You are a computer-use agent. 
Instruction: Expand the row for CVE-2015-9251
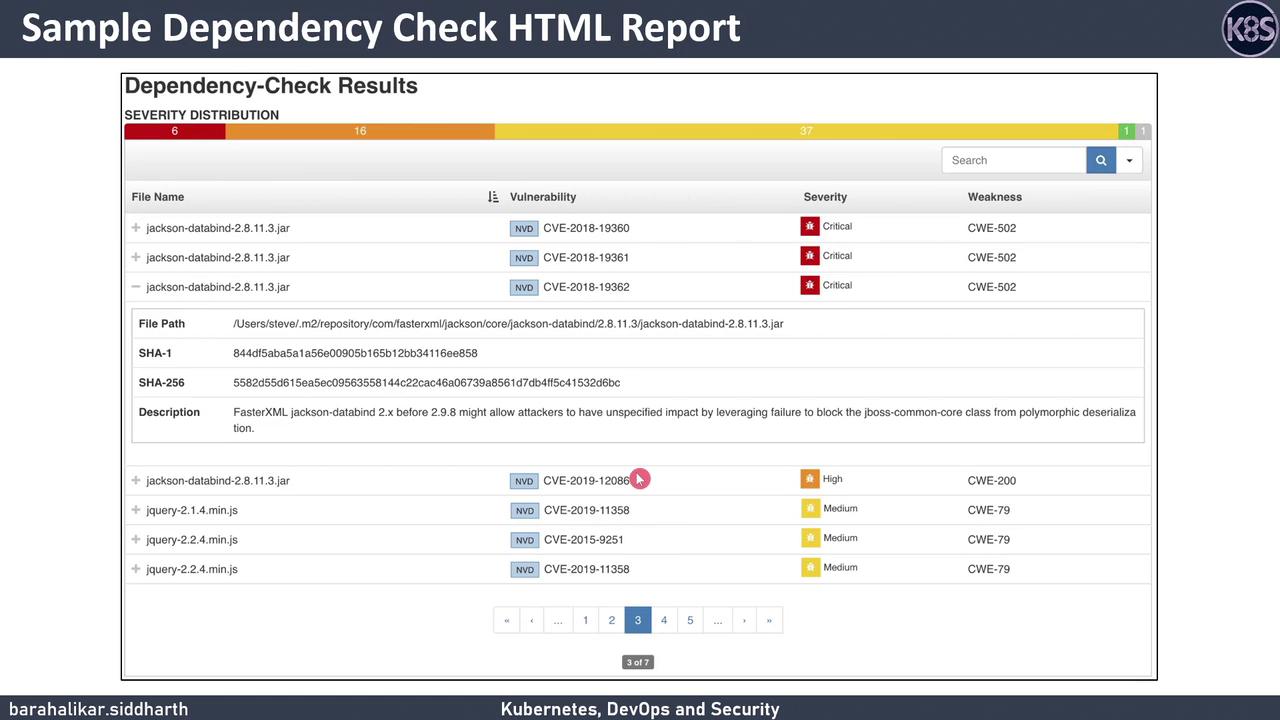tap(136, 539)
